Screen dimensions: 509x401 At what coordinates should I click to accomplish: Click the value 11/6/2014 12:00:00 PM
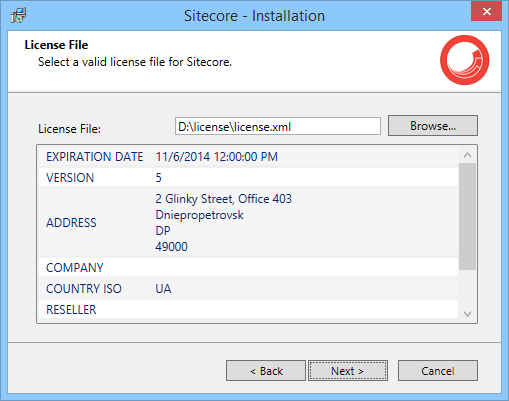click(x=217, y=157)
